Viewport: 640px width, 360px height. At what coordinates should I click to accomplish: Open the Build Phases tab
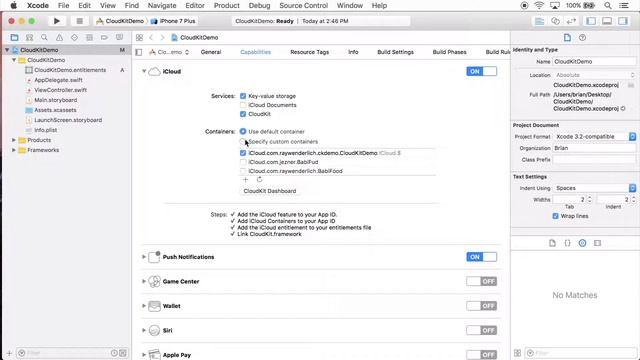tap(449, 52)
